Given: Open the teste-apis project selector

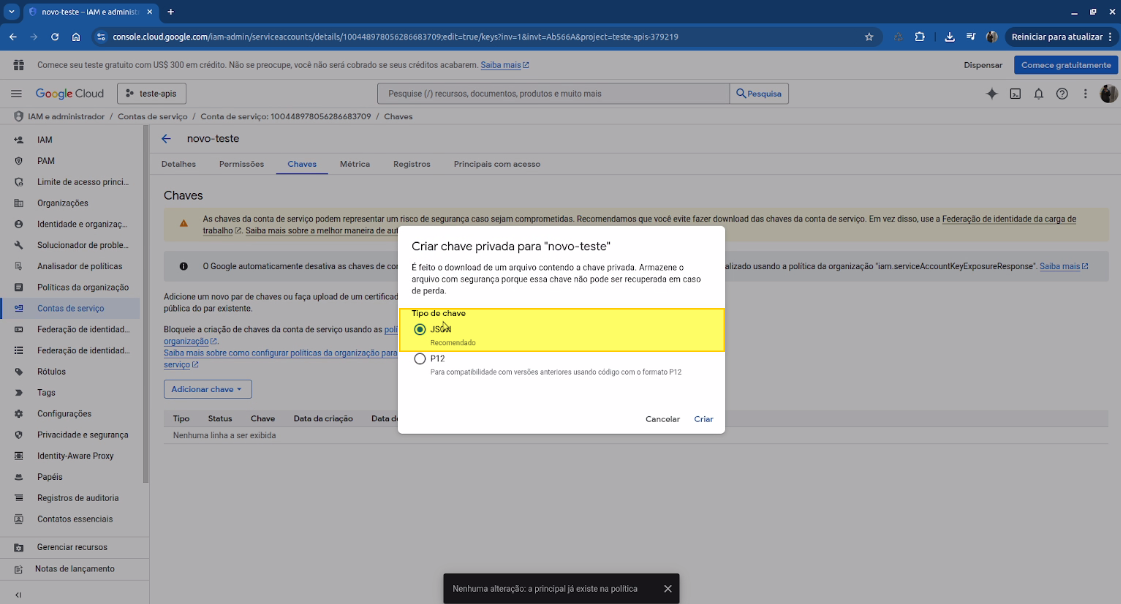Looking at the screenshot, I should tap(152, 94).
